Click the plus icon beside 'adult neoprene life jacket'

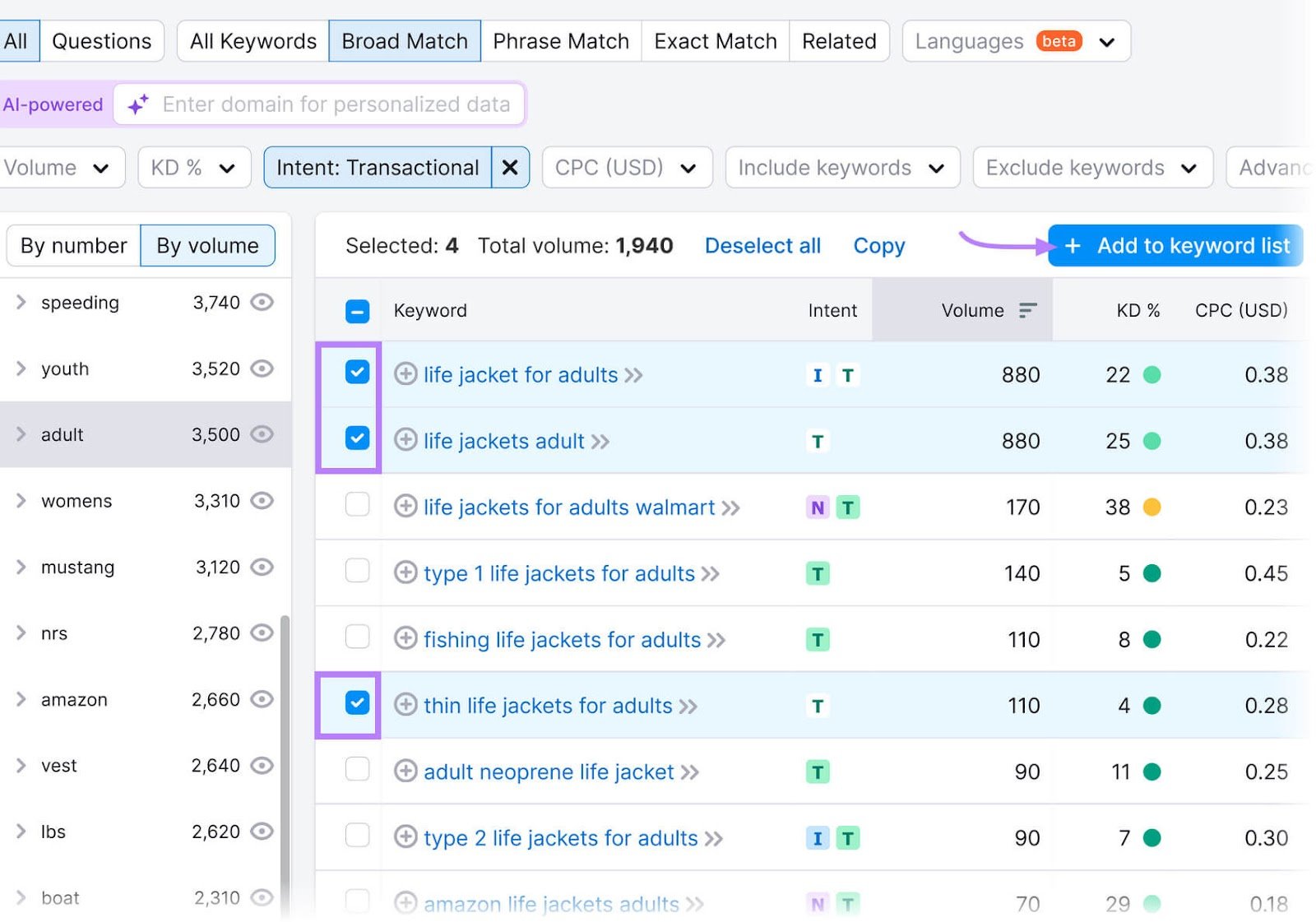point(405,771)
